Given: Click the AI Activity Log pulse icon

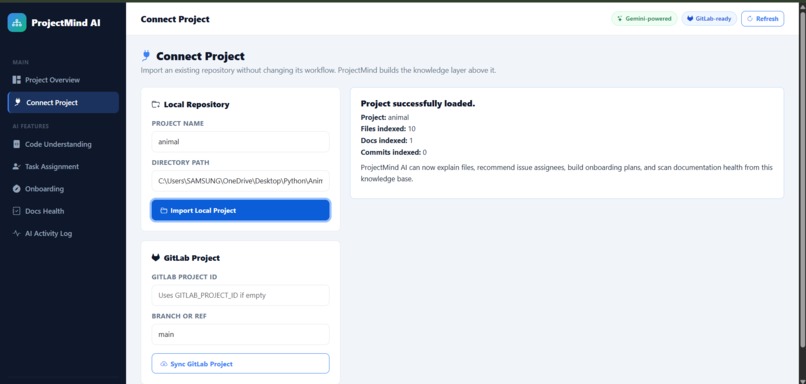Looking at the screenshot, I should click(16, 233).
